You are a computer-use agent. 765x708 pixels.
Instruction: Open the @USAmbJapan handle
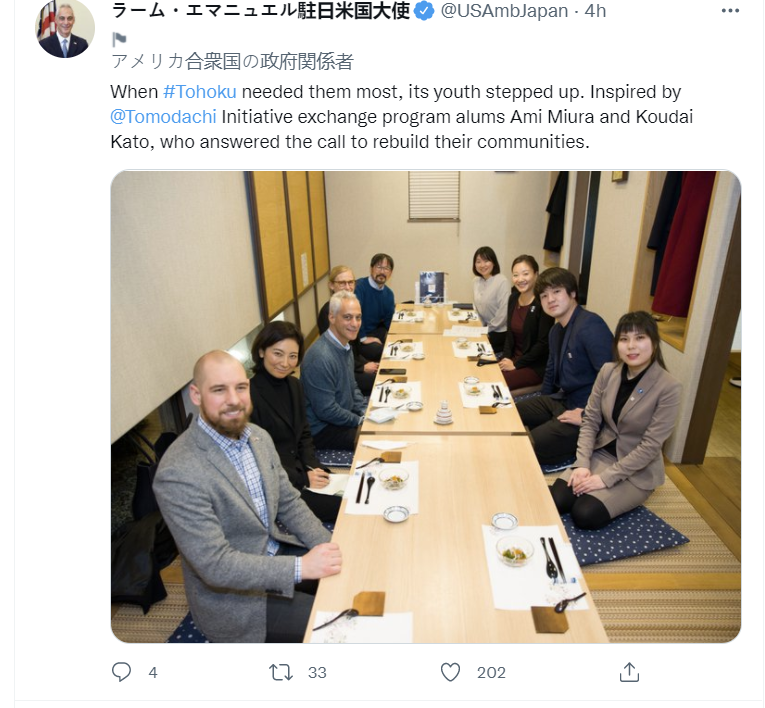(504, 11)
